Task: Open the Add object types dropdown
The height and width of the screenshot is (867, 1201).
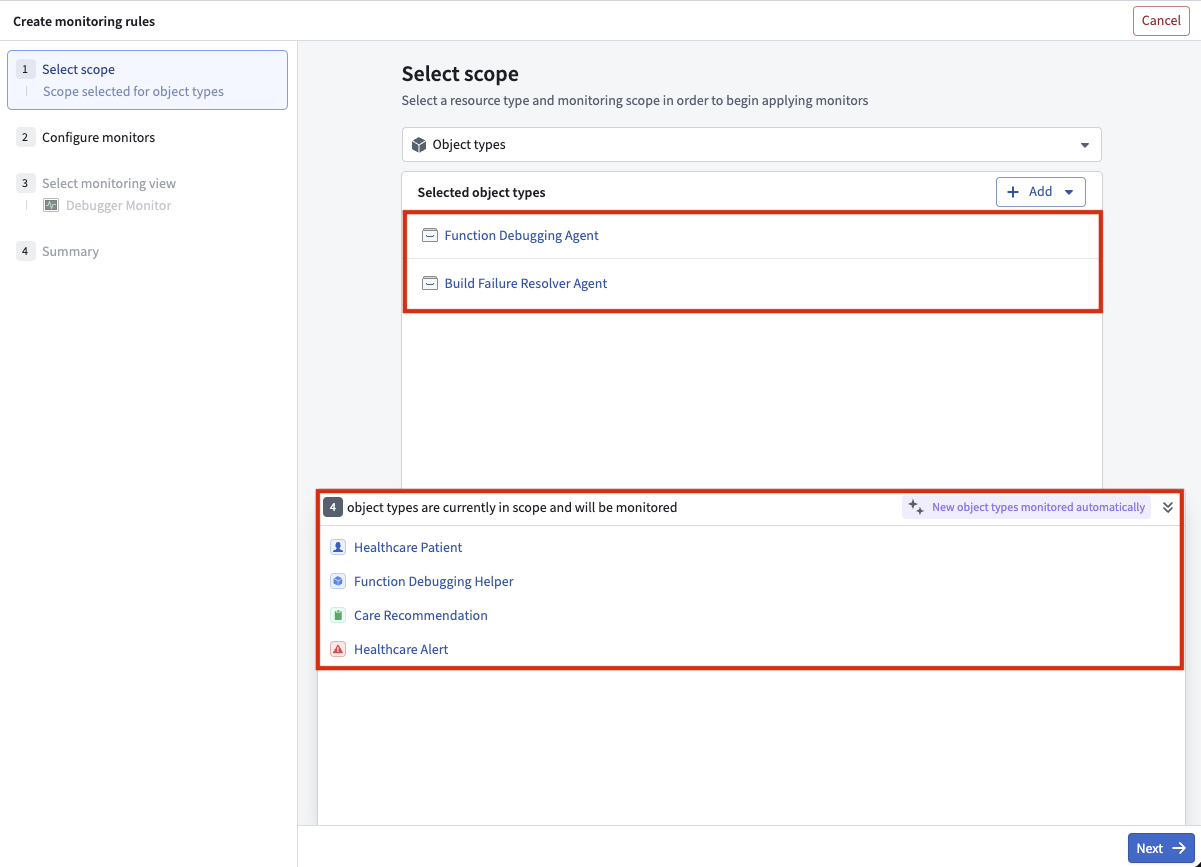Action: [x=1040, y=192]
